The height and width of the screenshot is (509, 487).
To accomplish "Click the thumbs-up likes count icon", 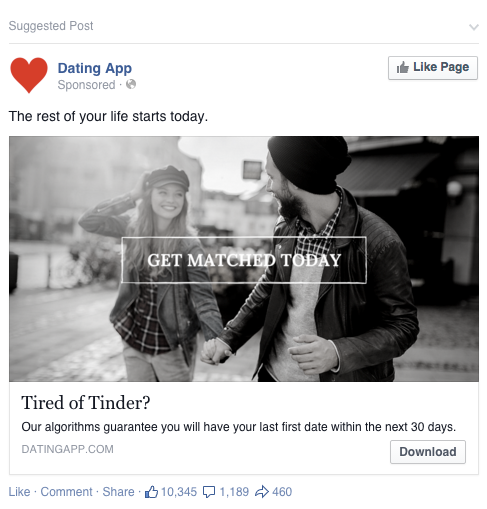I will click(x=151, y=492).
